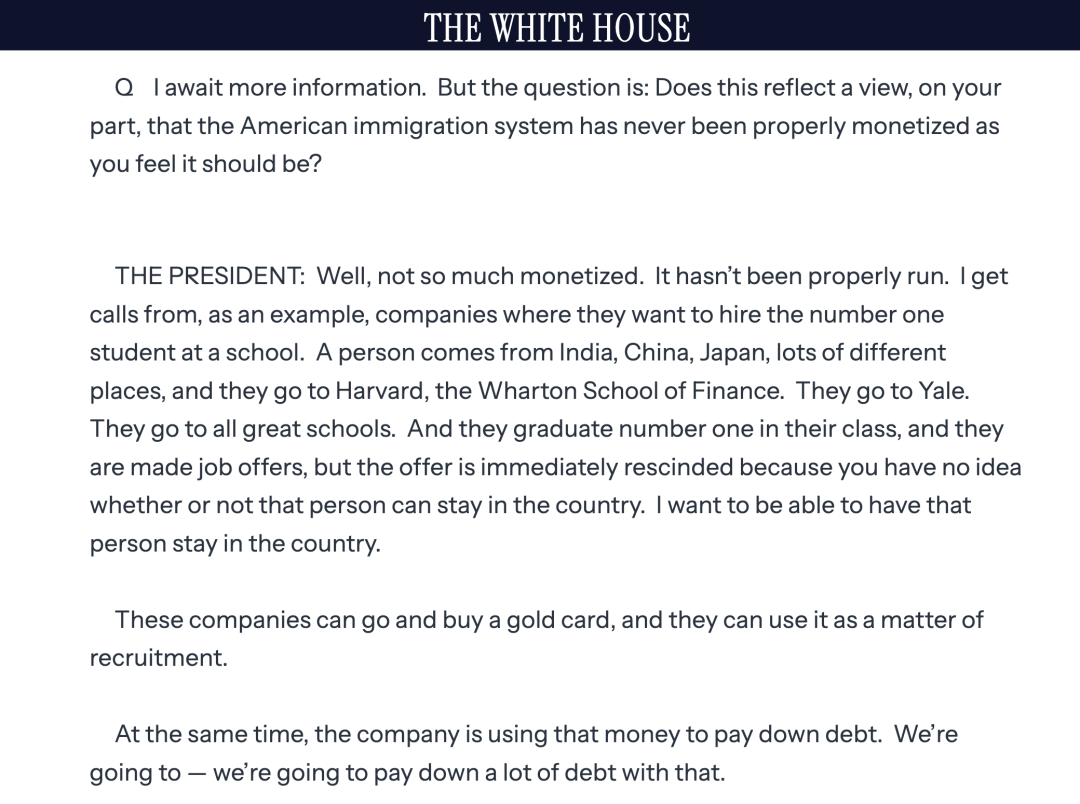This screenshot has height=804, width=1080.
Task: Click the dark navy header bar
Action: (x=540, y=25)
